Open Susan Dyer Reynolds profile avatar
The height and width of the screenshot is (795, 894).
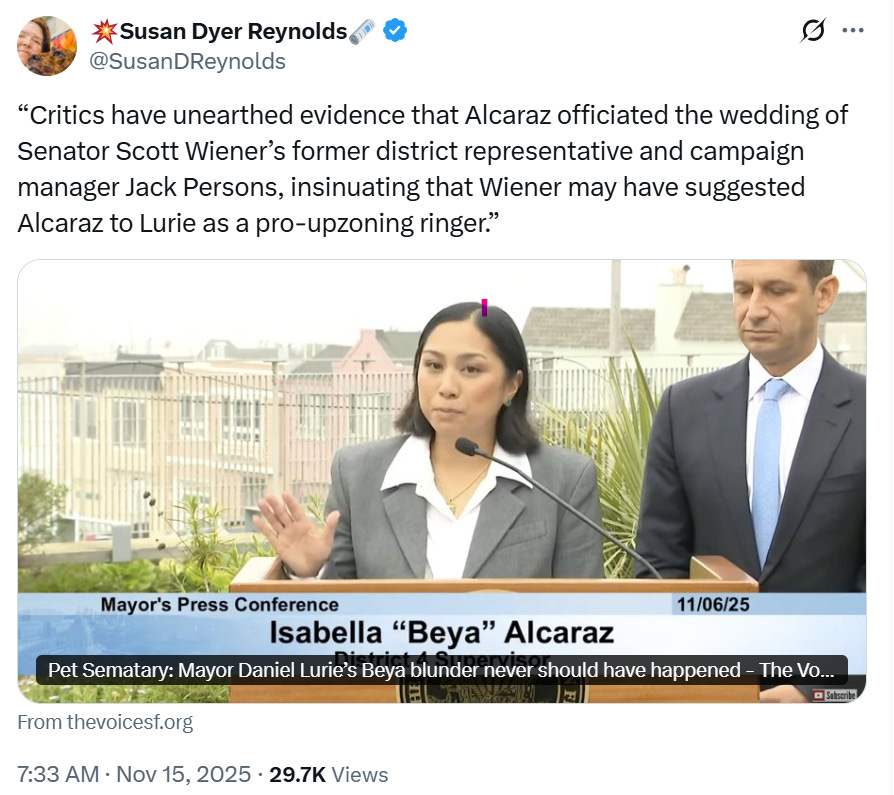pyautogui.click(x=47, y=46)
